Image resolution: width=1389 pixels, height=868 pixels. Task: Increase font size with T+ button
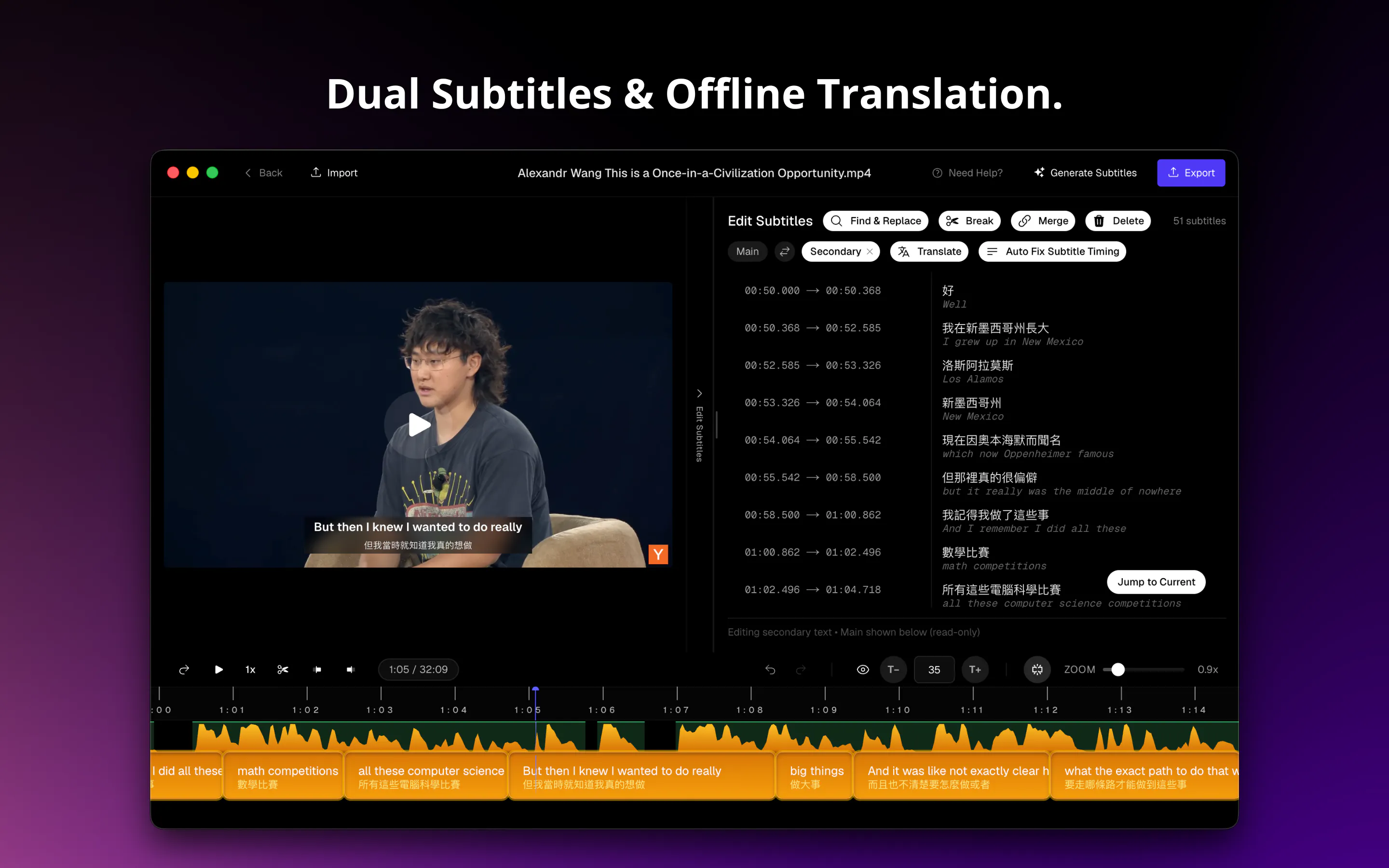pyautogui.click(x=975, y=669)
